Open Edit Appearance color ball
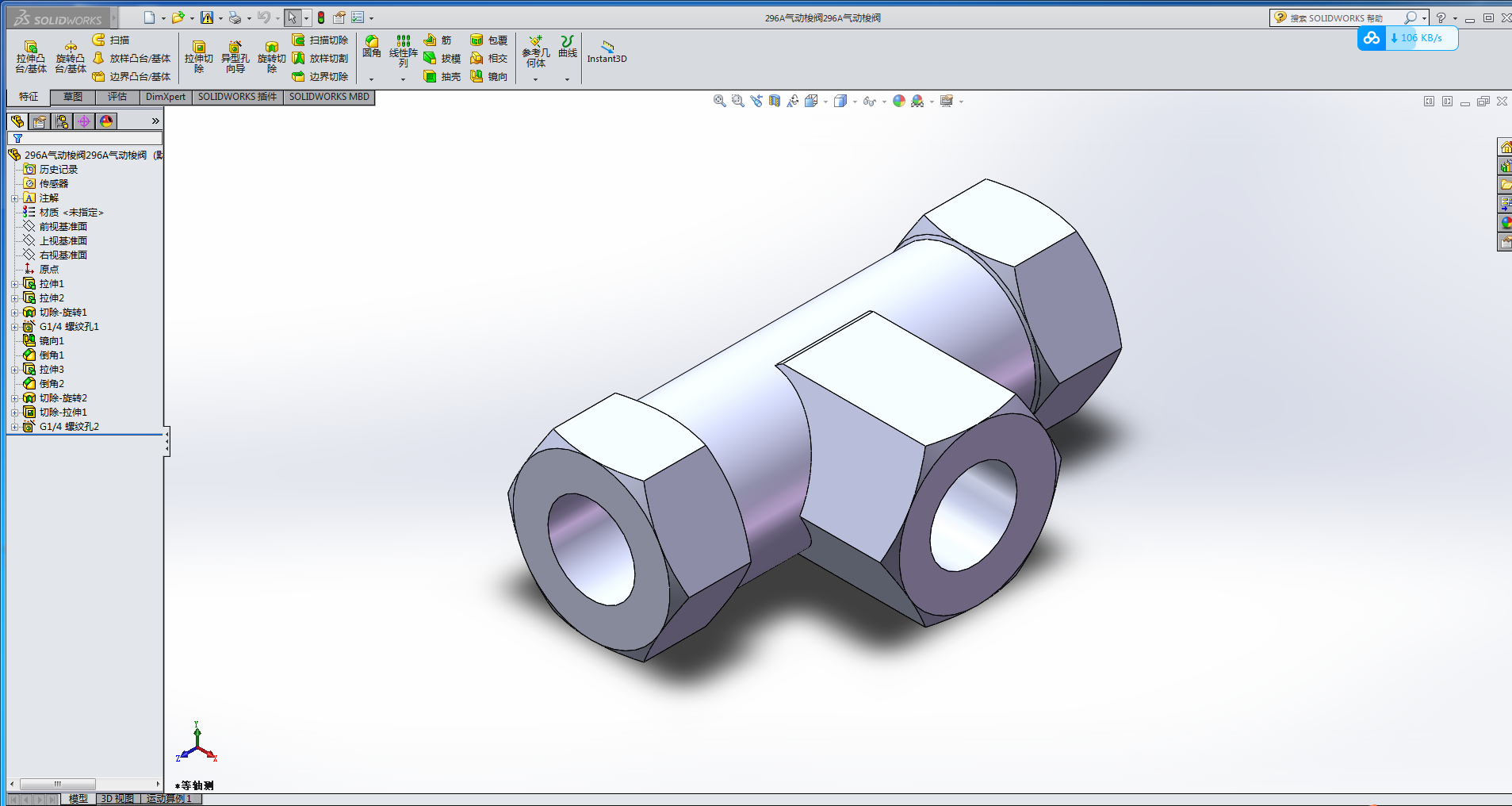Screen dimensions: 1512x806 click(x=898, y=101)
